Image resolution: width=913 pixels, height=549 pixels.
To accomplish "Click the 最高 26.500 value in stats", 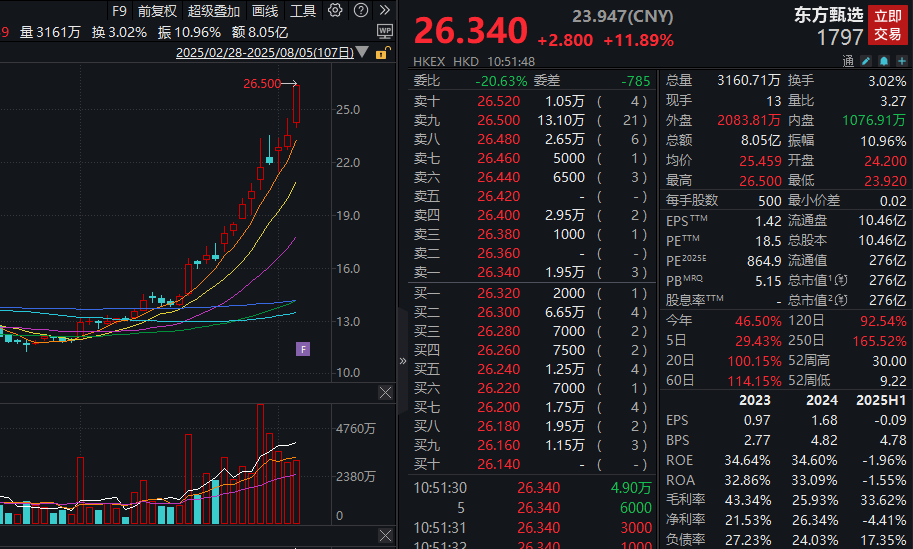I will click(760, 181).
